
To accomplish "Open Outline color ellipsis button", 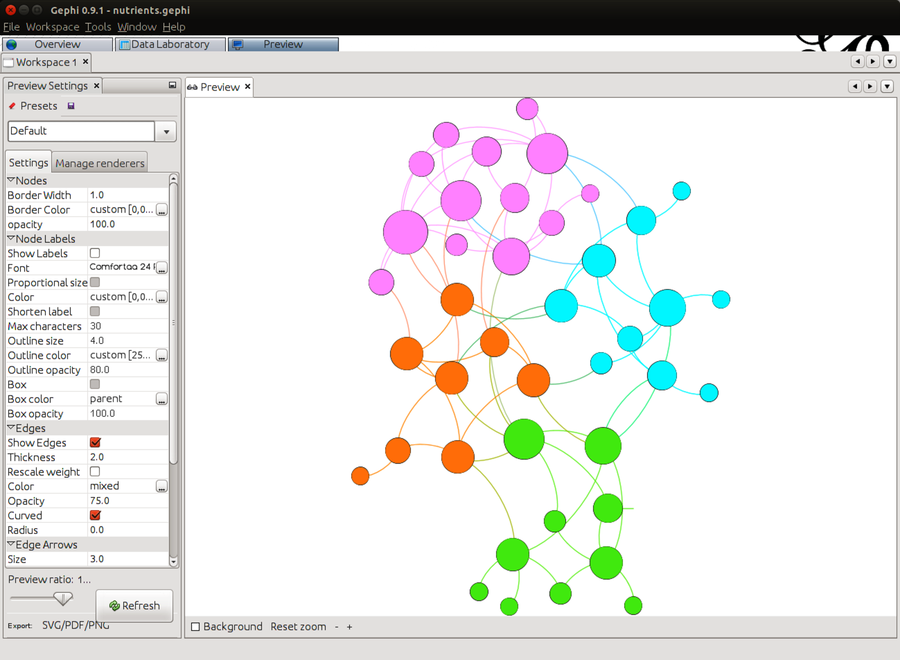I will (162, 356).
